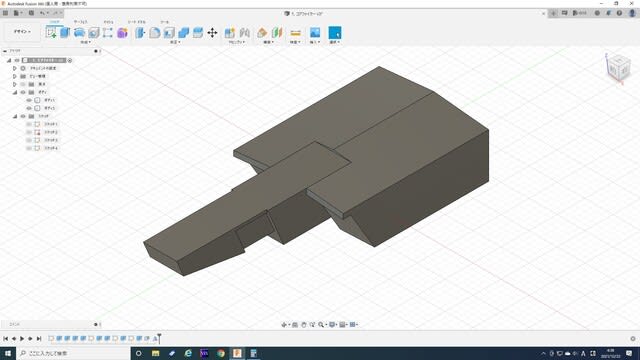
Task: Switch to the Tools tab
Action: click(x=164, y=22)
